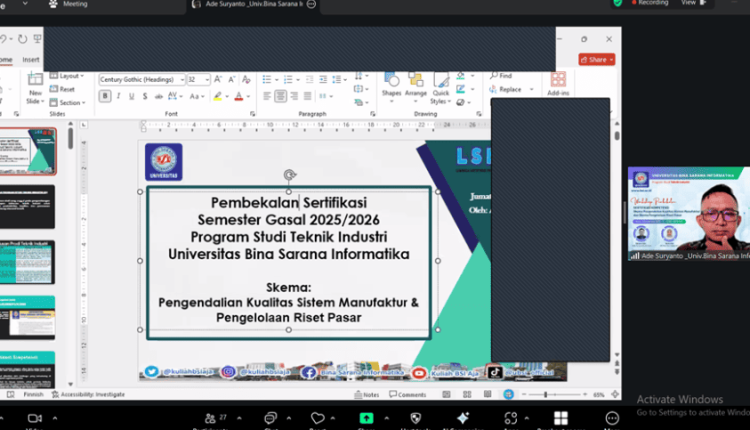Click Convert to SmartArt icon
Screen dimensions: 750x430
coord(361,102)
